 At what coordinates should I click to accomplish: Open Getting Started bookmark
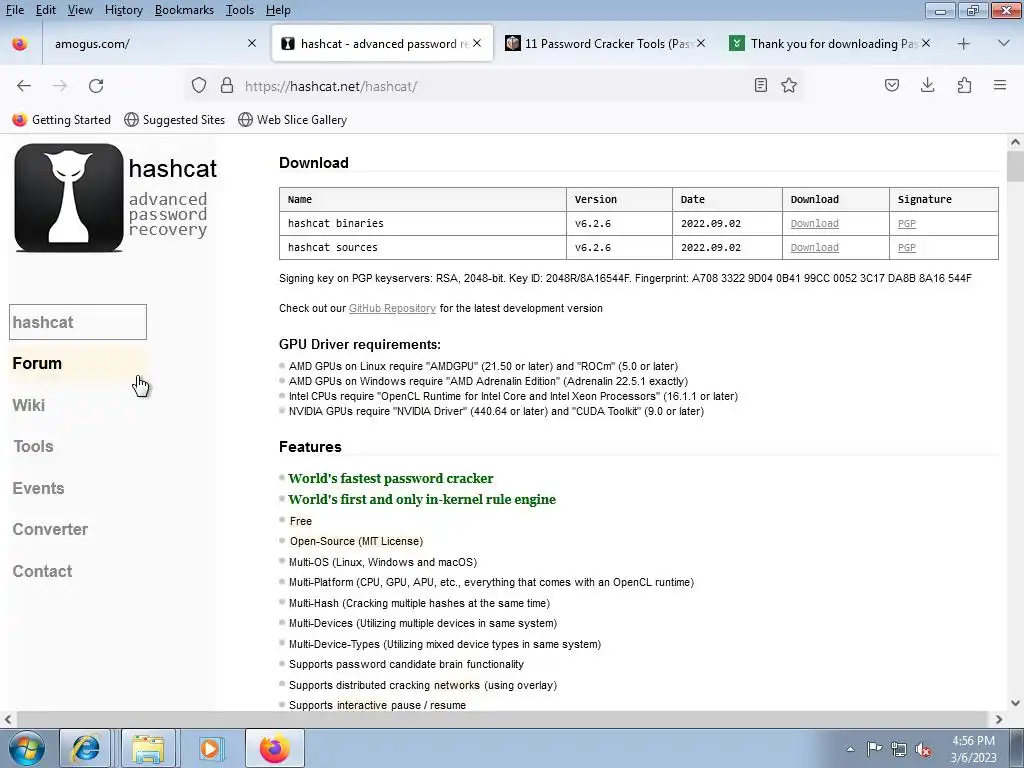pos(61,120)
